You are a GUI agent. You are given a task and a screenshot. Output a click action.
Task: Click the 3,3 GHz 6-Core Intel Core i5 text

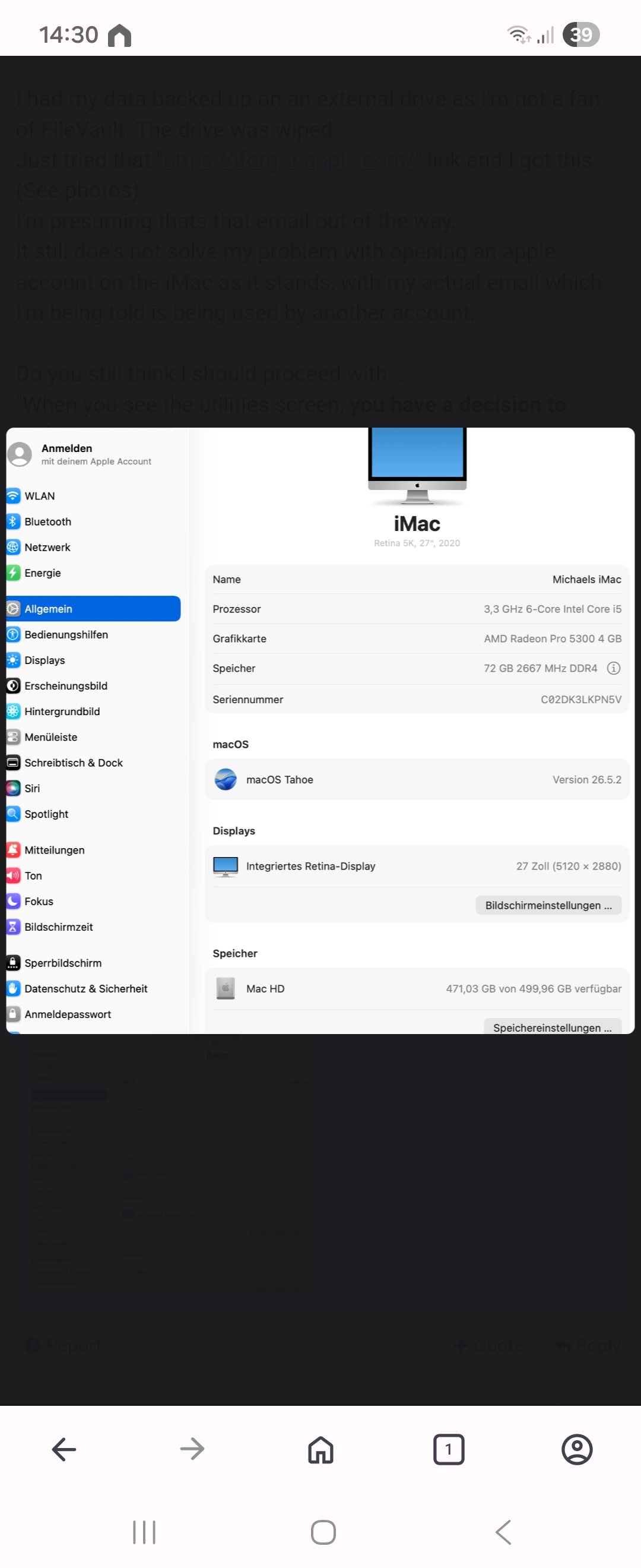coord(552,608)
